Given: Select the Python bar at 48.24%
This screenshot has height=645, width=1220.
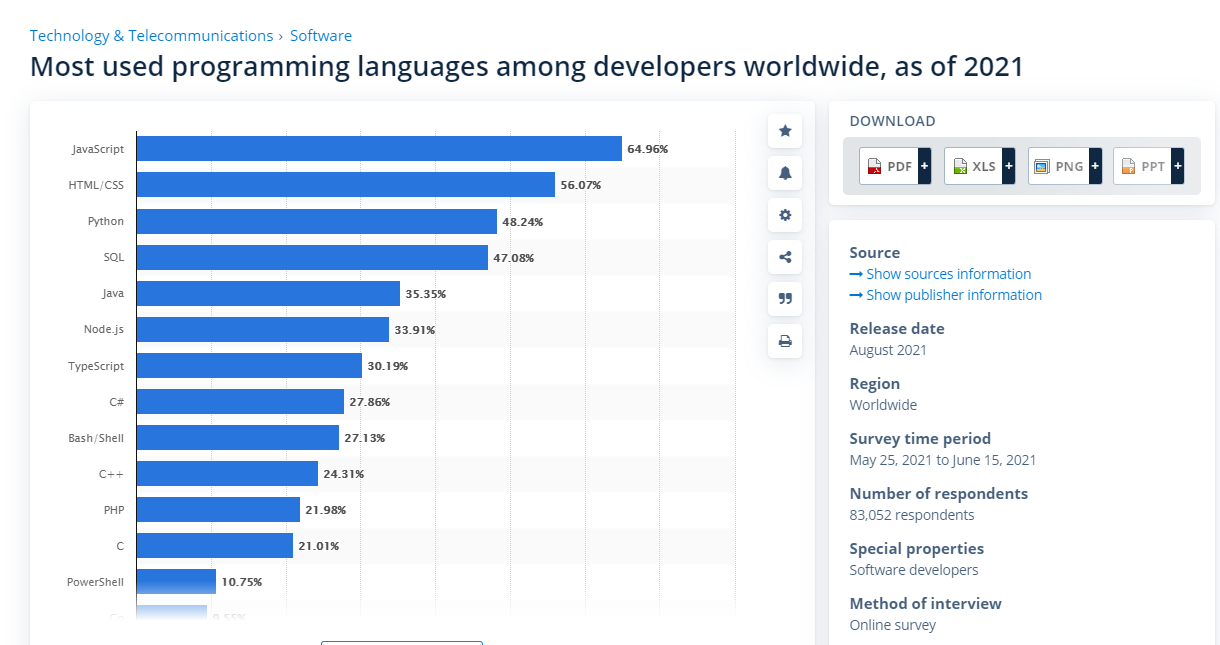Looking at the screenshot, I should (x=316, y=221).
